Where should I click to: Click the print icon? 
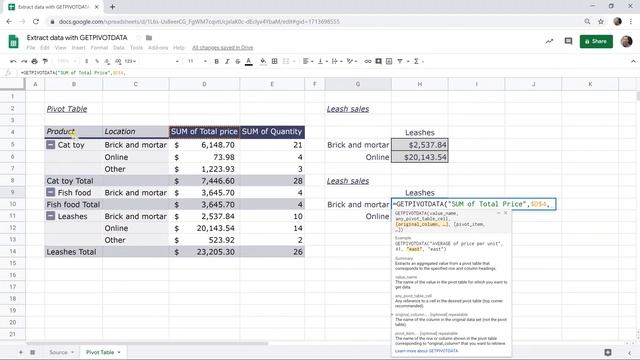pyautogui.click(x=35, y=61)
